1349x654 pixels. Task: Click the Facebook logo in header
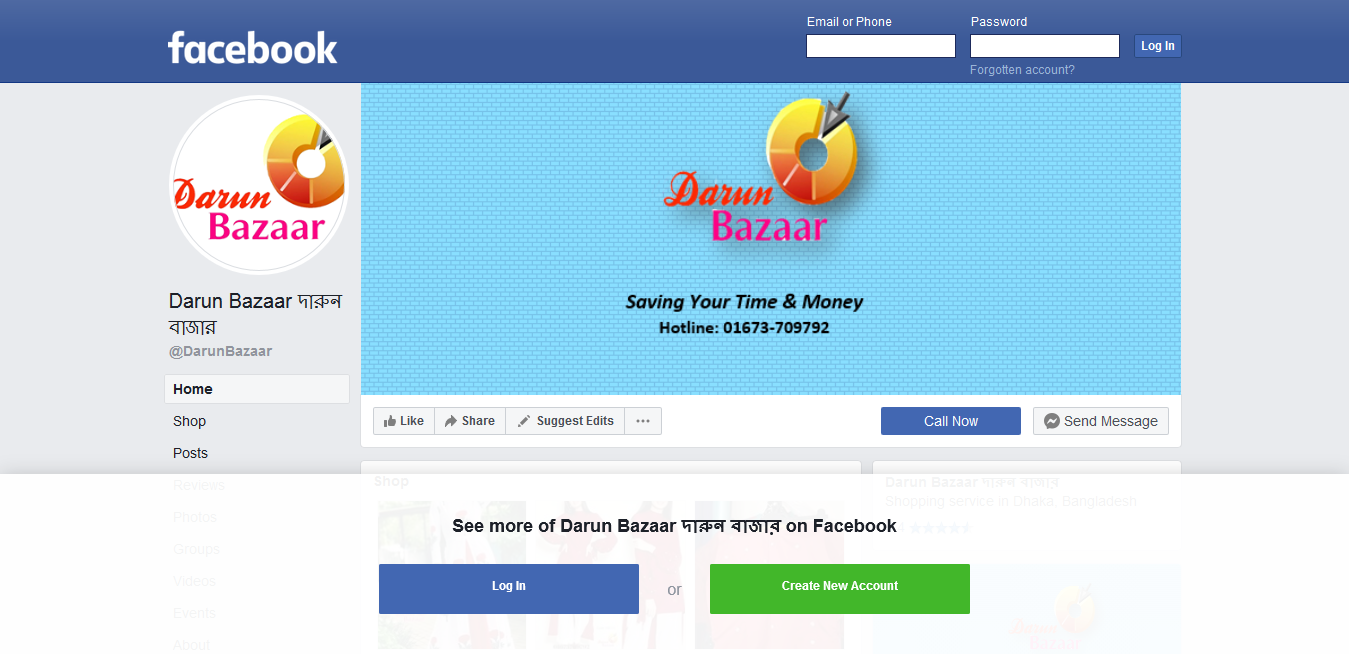coord(253,47)
